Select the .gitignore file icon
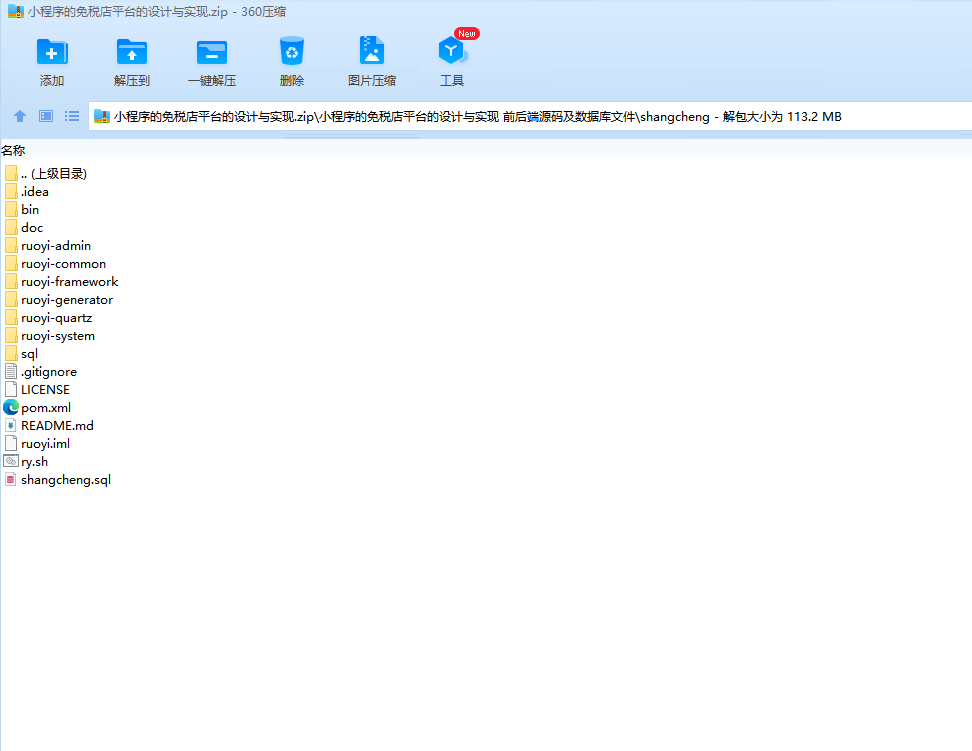The width and height of the screenshot is (972, 751). [11, 371]
